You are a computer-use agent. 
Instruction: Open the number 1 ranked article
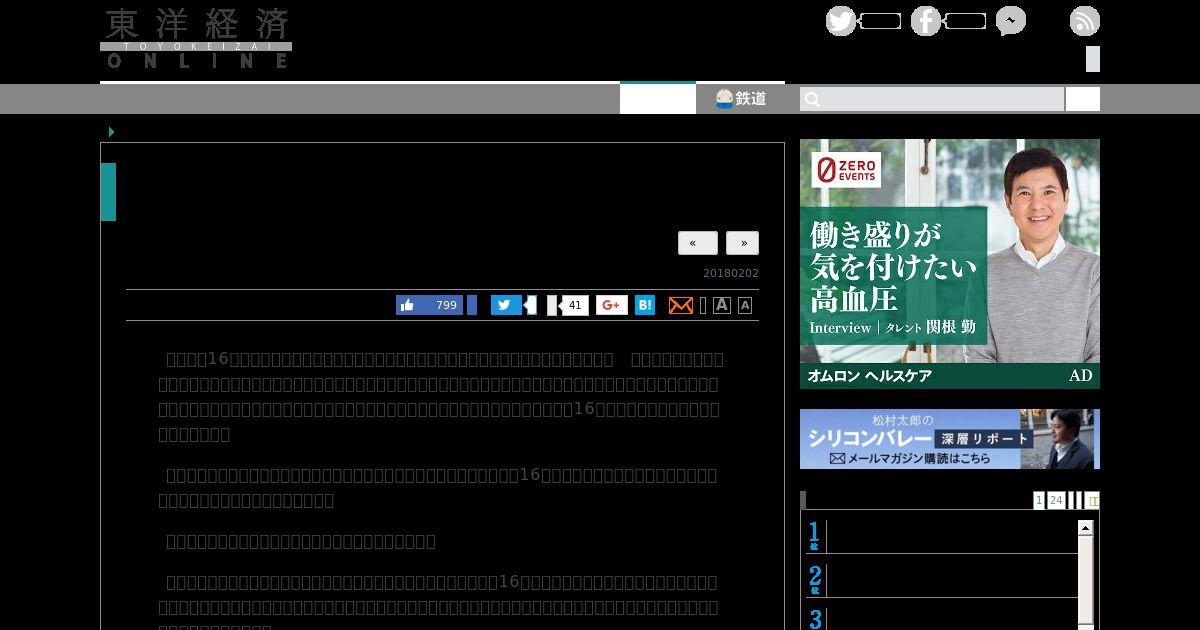(x=940, y=536)
